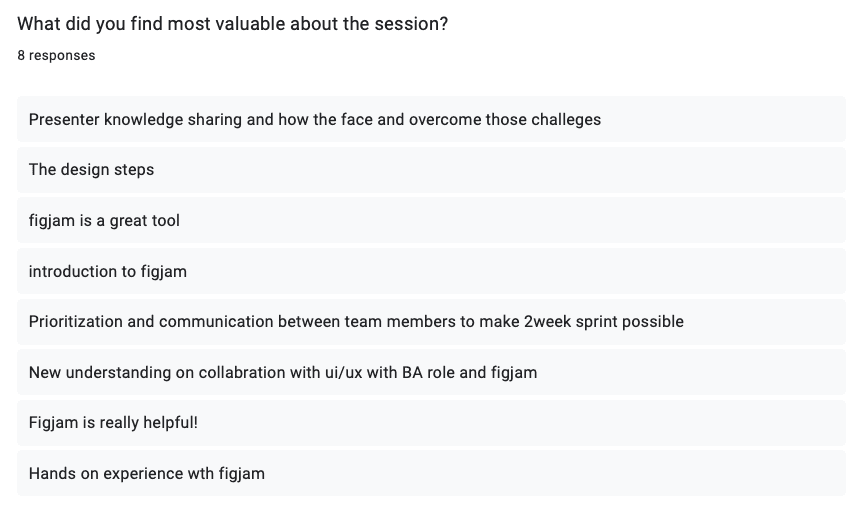Click the word 'Prioritization' in the fifth response
This screenshot has width=867, height=516.
[x=76, y=321]
